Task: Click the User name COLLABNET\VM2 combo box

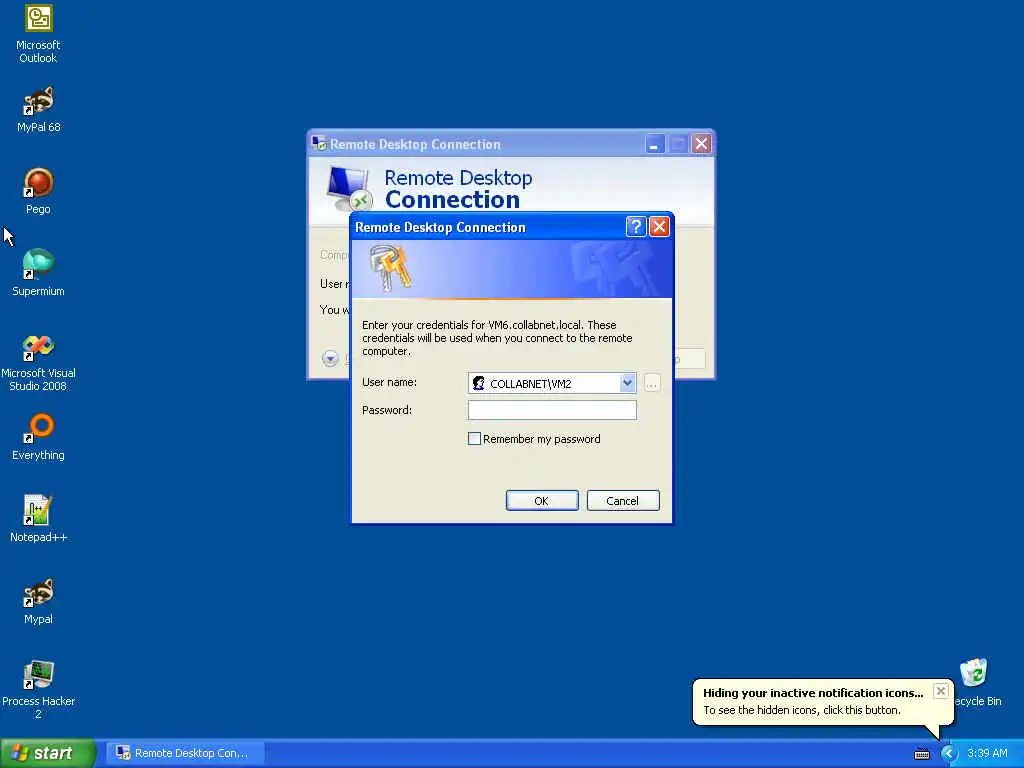Action: [x=552, y=383]
